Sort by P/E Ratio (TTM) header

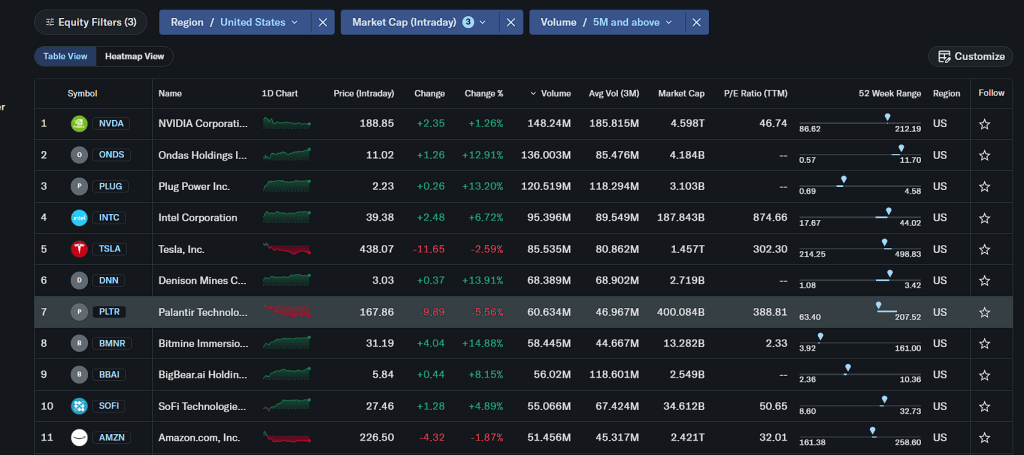coord(756,93)
